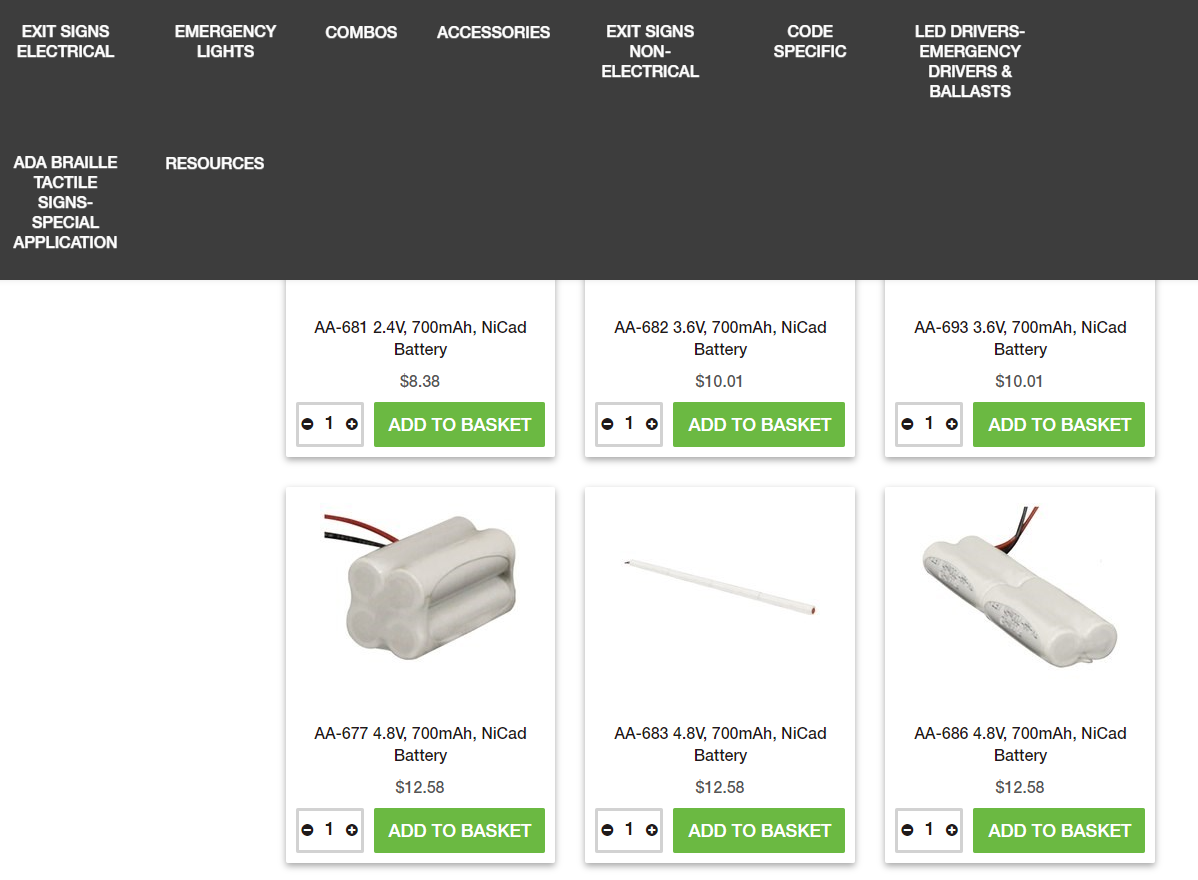Increase quantity for AA-686 battery
This screenshot has width=1198, height=880.
[x=951, y=830]
